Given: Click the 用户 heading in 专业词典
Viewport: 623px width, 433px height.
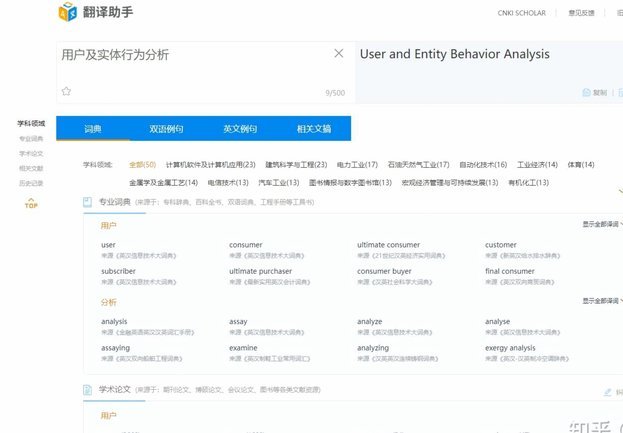Looking at the screenshot, I should [x=108, y=226].
